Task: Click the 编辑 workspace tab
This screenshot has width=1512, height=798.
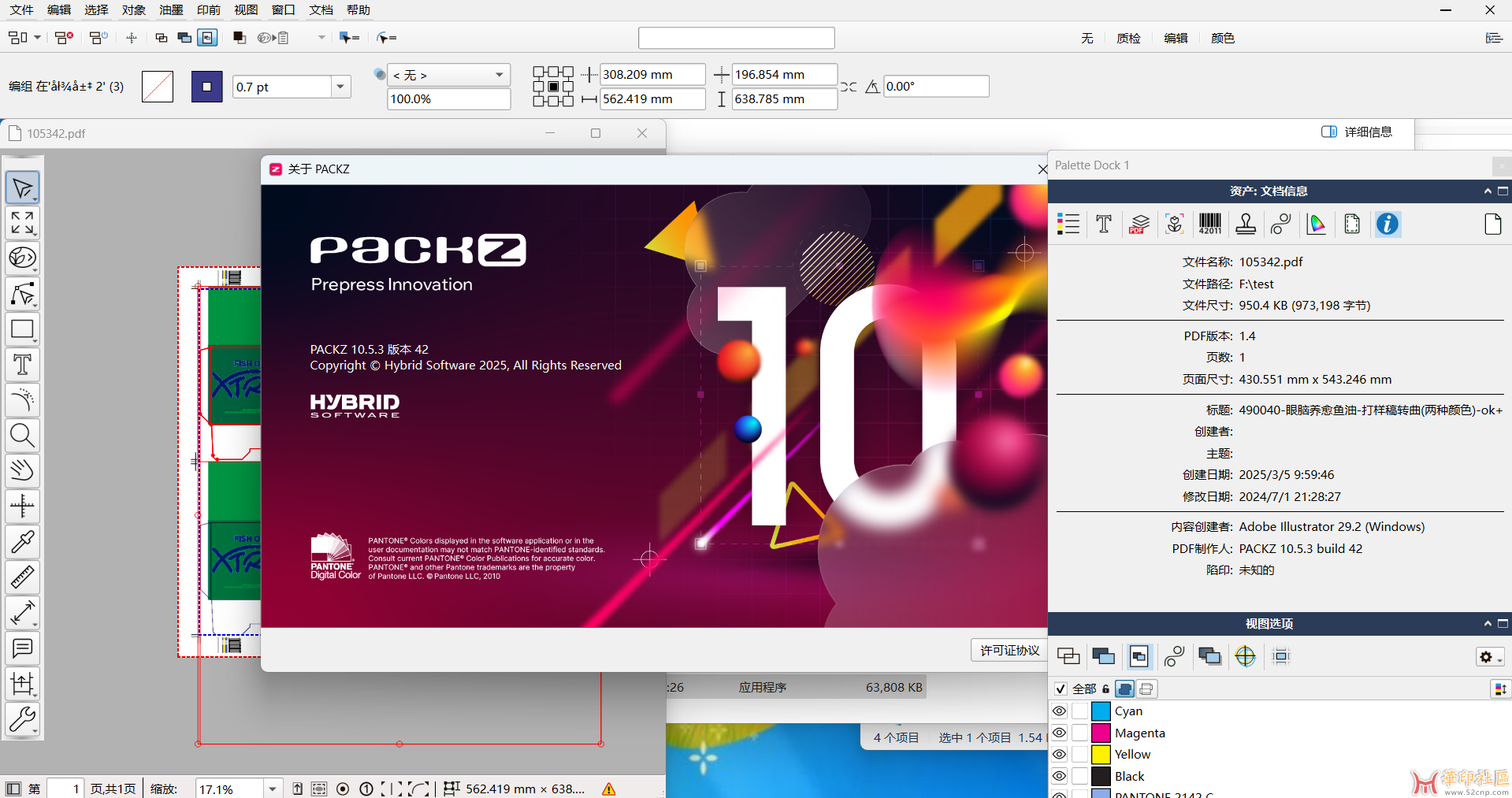Action: click(x=1176, y=38)
